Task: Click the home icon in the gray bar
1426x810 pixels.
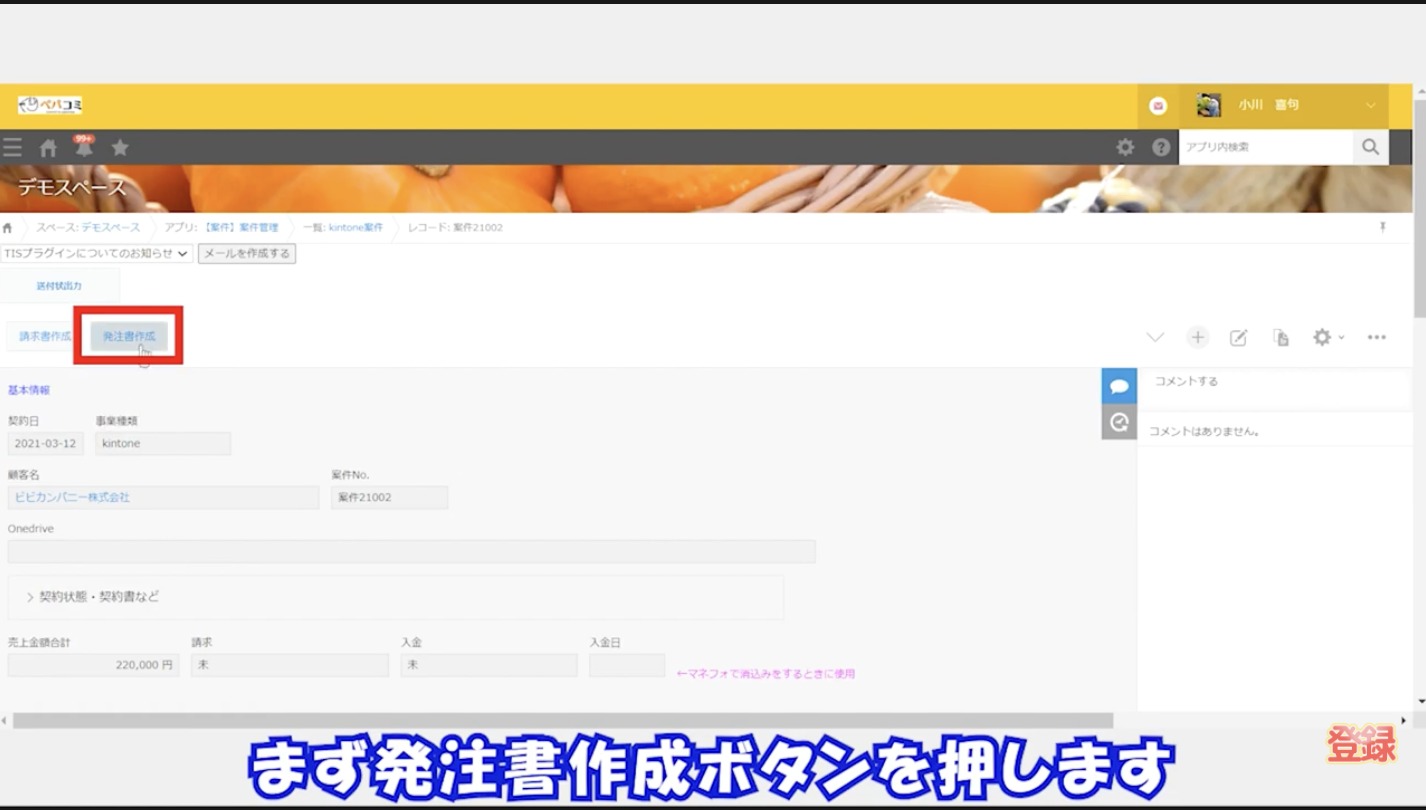Action: pos(47,147)
